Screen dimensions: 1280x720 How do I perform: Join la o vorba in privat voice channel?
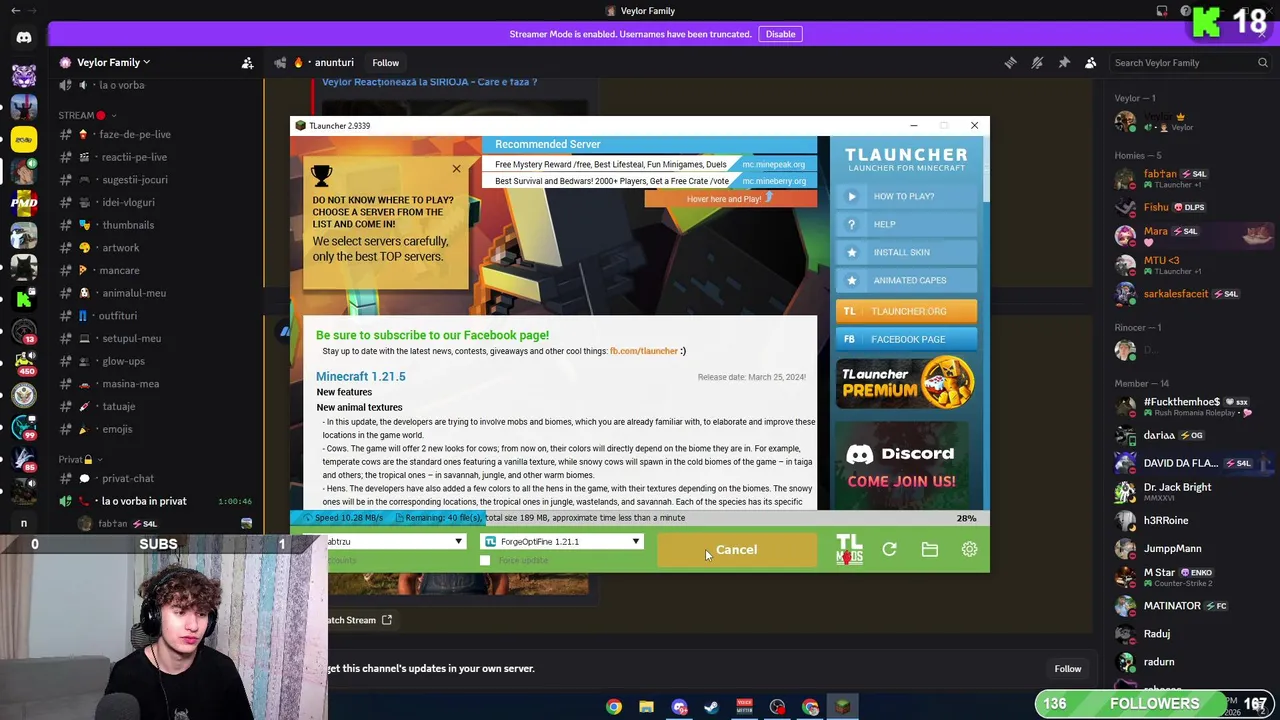pyautogui.click(x=144, y=501)
